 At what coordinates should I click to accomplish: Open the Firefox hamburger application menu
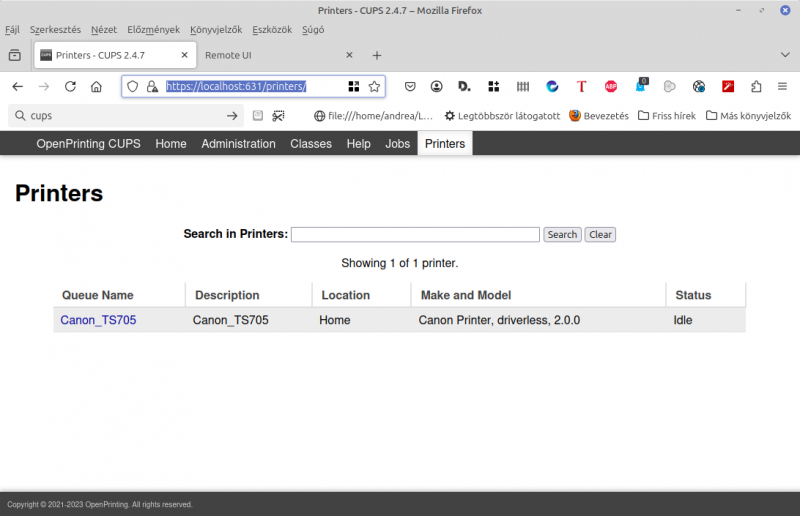pyautogui.click(x=783, y=87)
